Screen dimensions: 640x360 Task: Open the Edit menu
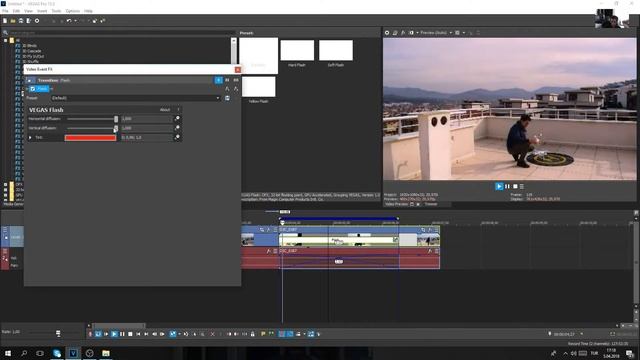tap(16, 11)
